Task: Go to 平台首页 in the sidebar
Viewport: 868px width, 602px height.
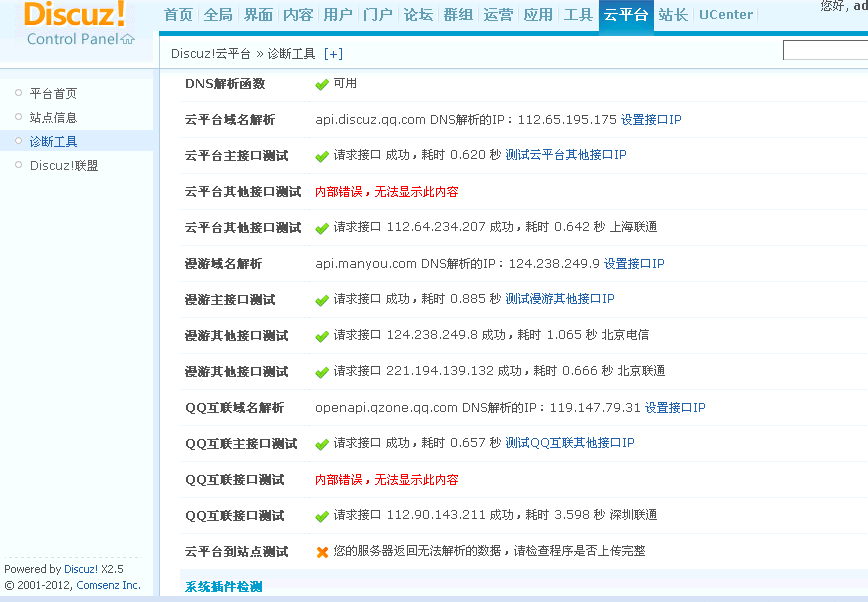Action: (53, 94)
